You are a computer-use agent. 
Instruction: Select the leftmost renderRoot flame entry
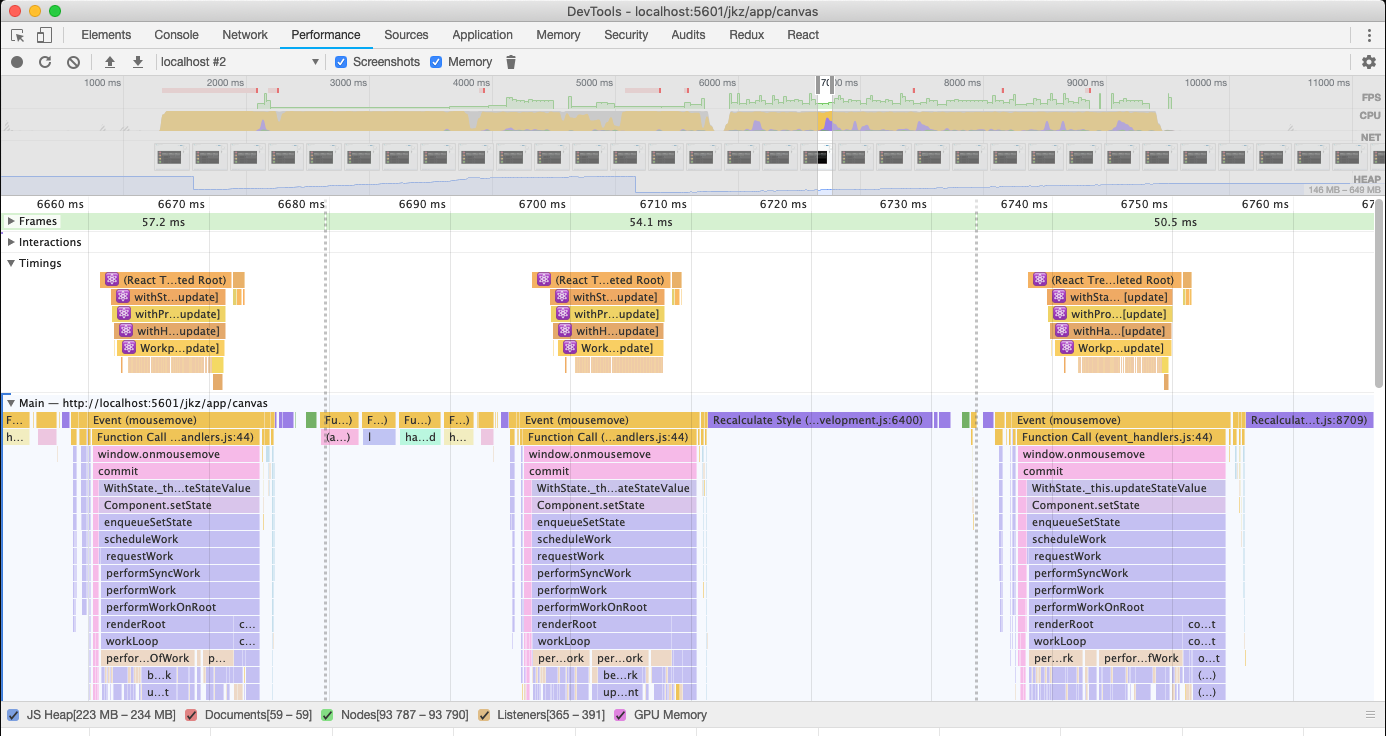point(166,624)
